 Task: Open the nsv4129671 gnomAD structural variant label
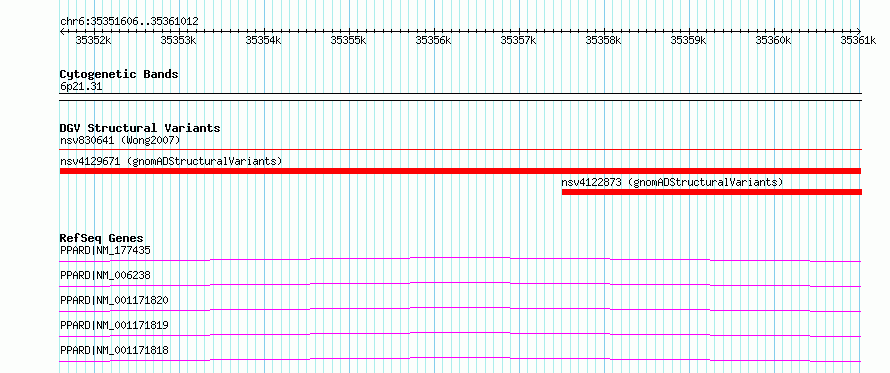171,161
